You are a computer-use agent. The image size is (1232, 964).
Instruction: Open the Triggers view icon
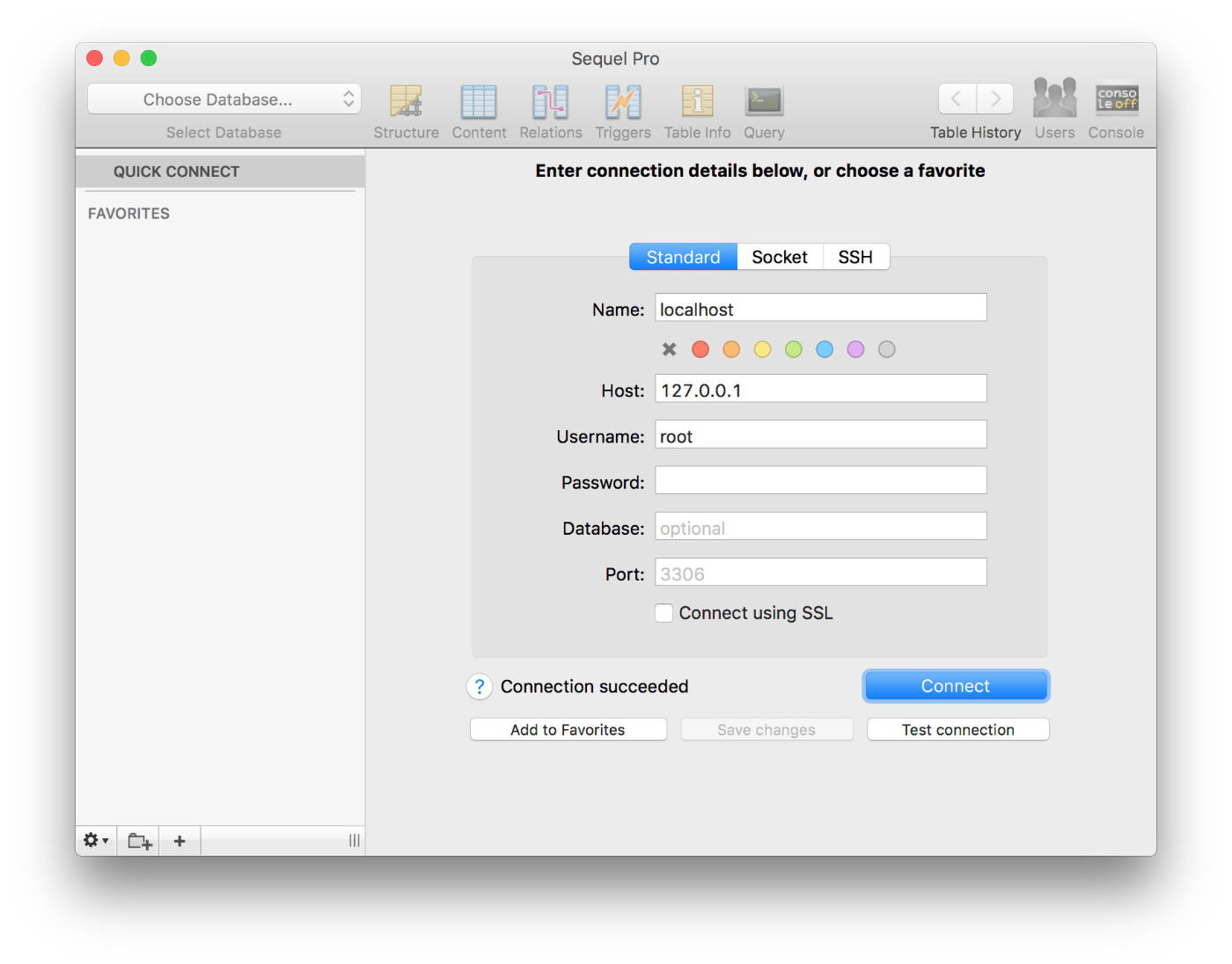pyautogui.click(x=623, y=102)
